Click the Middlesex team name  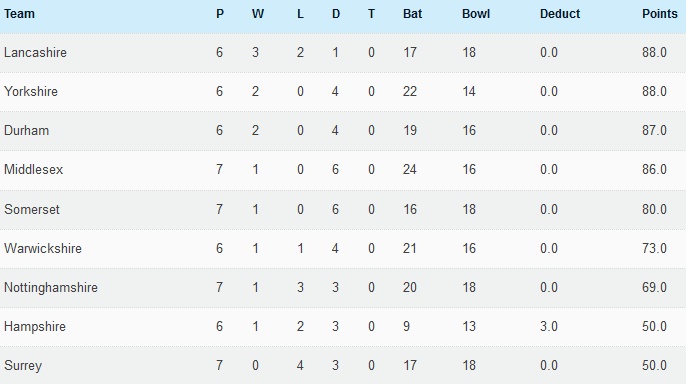(x=33, y=169)
